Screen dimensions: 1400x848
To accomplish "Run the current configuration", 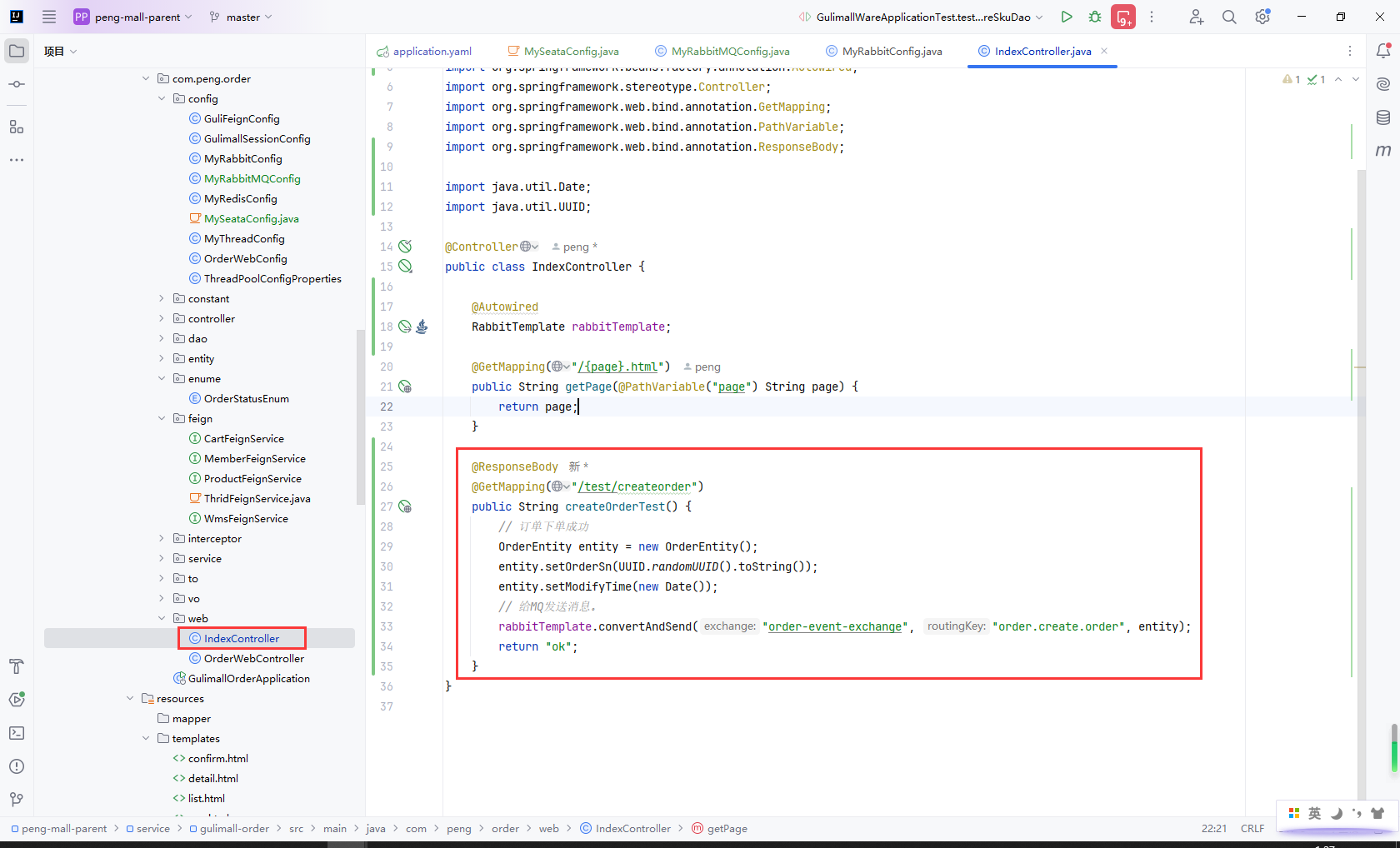I will tap(1067, 17).
